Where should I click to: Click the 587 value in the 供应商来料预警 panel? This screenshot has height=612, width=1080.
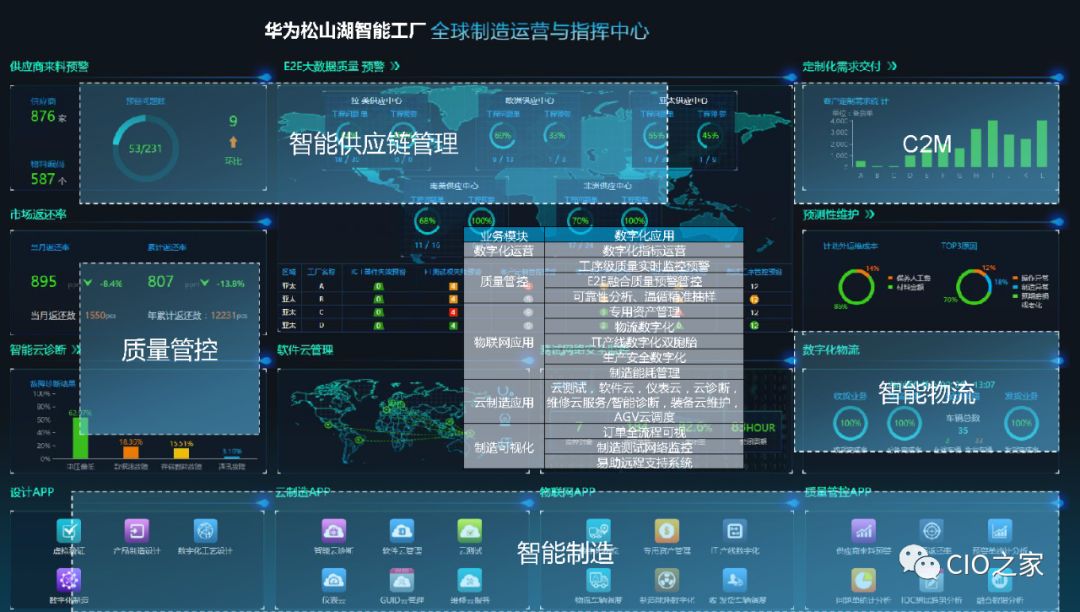coord(43,179)
